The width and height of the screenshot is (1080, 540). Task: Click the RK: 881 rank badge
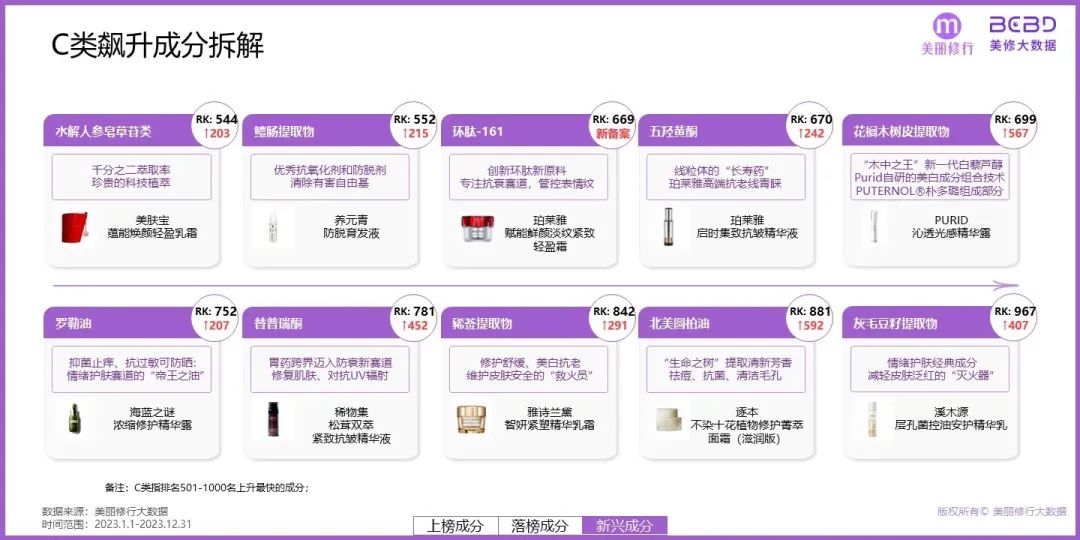click(811, 318)
